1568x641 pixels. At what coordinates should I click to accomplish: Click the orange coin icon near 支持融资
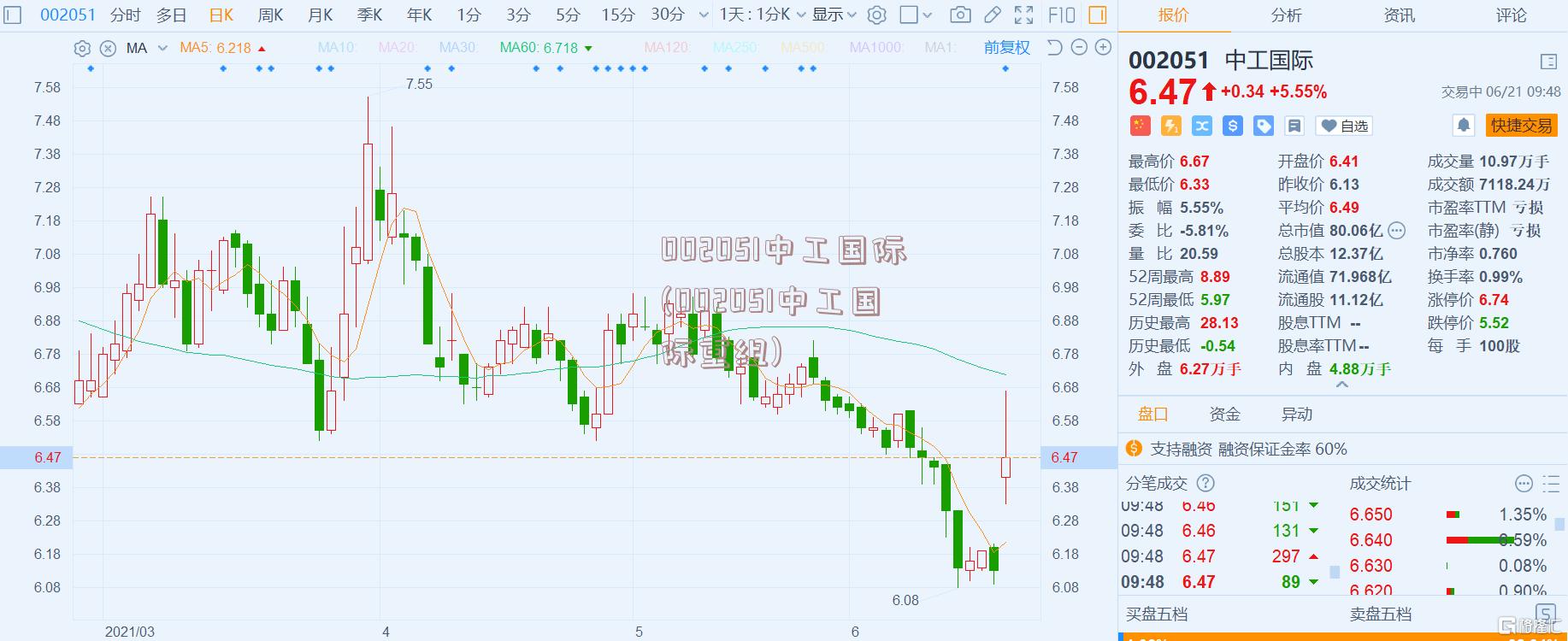tap(1135, 449)
